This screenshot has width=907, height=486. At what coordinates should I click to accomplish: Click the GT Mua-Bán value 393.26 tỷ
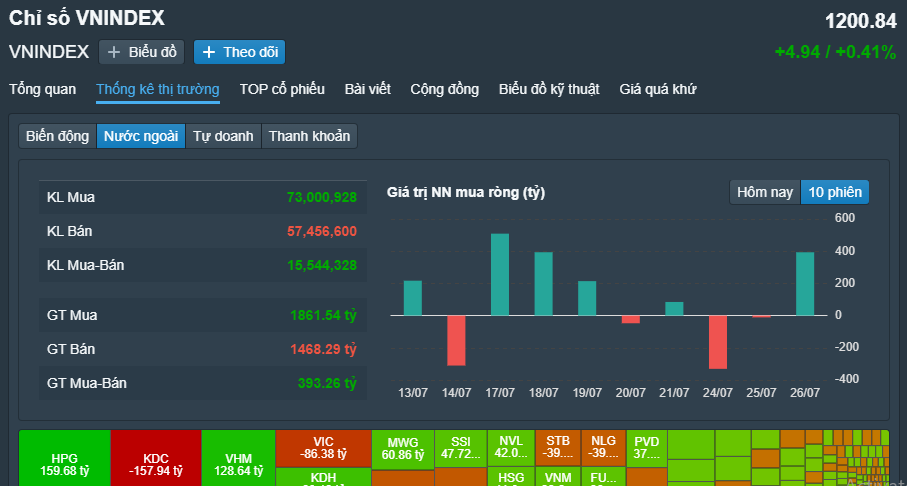(x=327, y=383)
